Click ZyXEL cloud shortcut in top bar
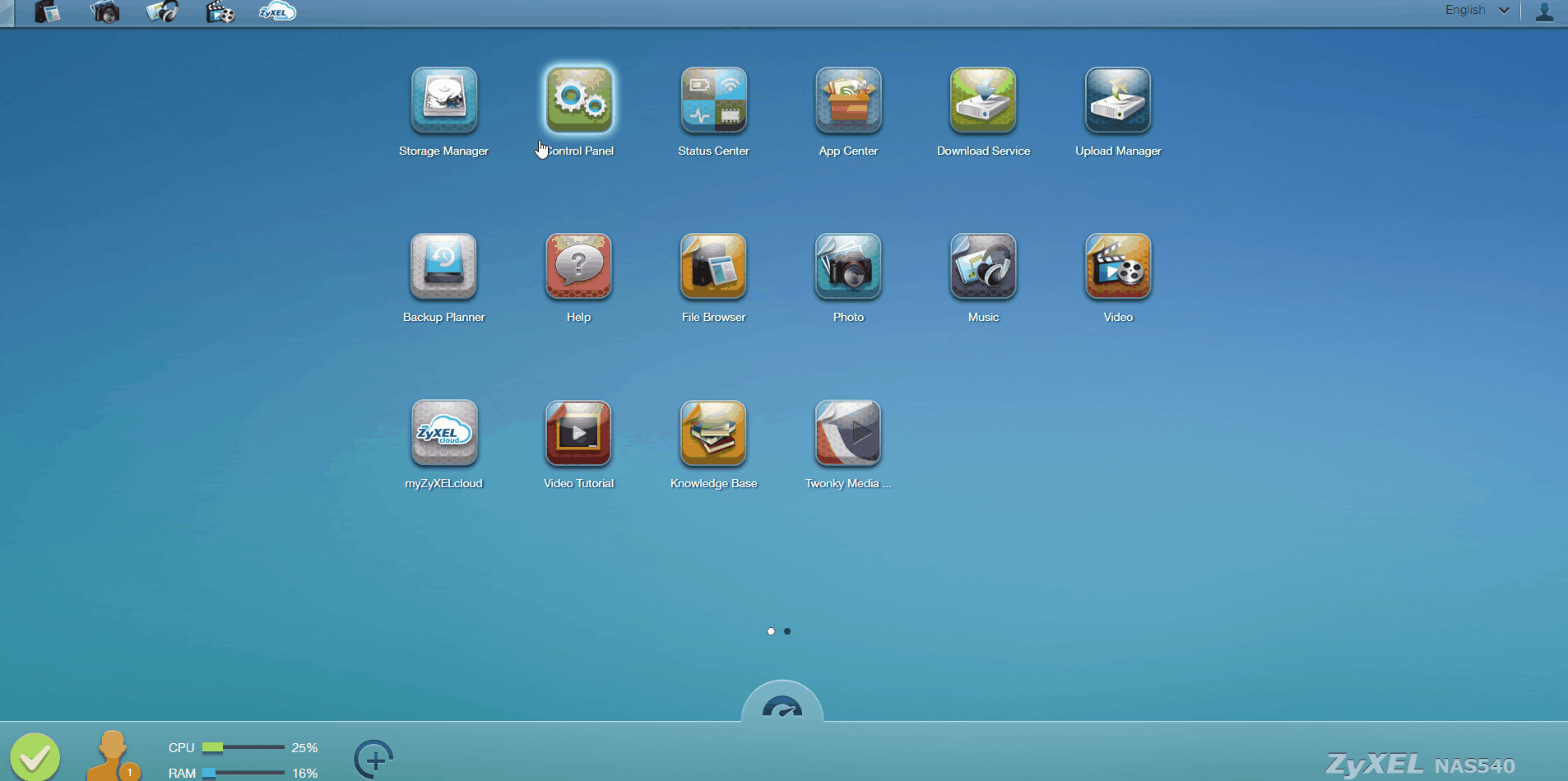Viewport: 1568px width, 781px height. (277, 12)
